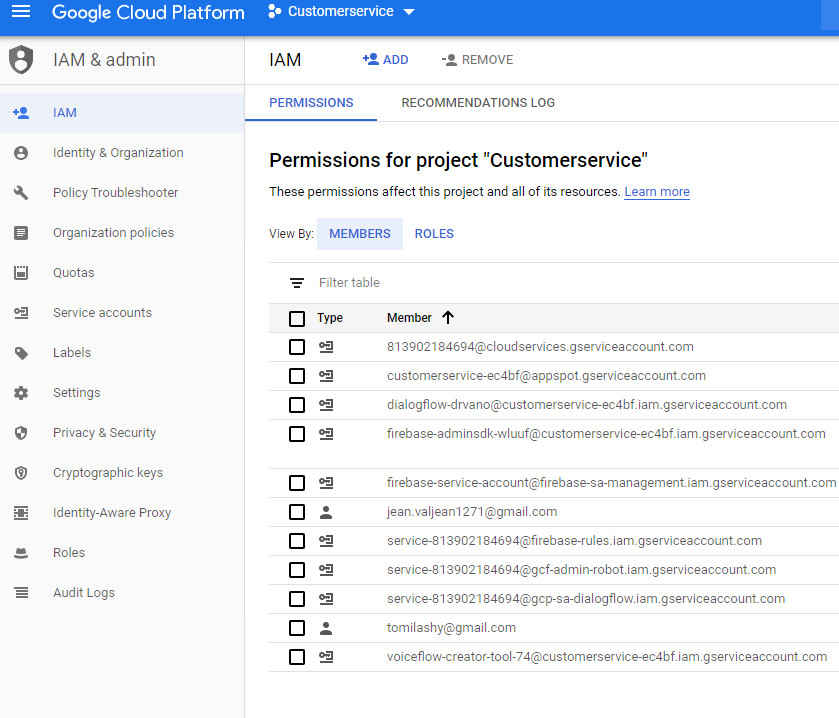
Task: Click the Quotas sidebar icon
Action: (21, 273)
